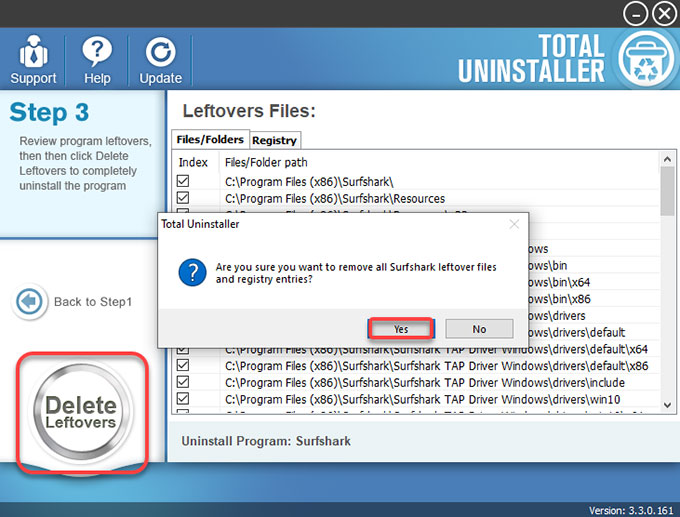This screenshot has width=680, height=517.
Task: Confirm removal by clicking Yes
Action: [x=401, y=329]
